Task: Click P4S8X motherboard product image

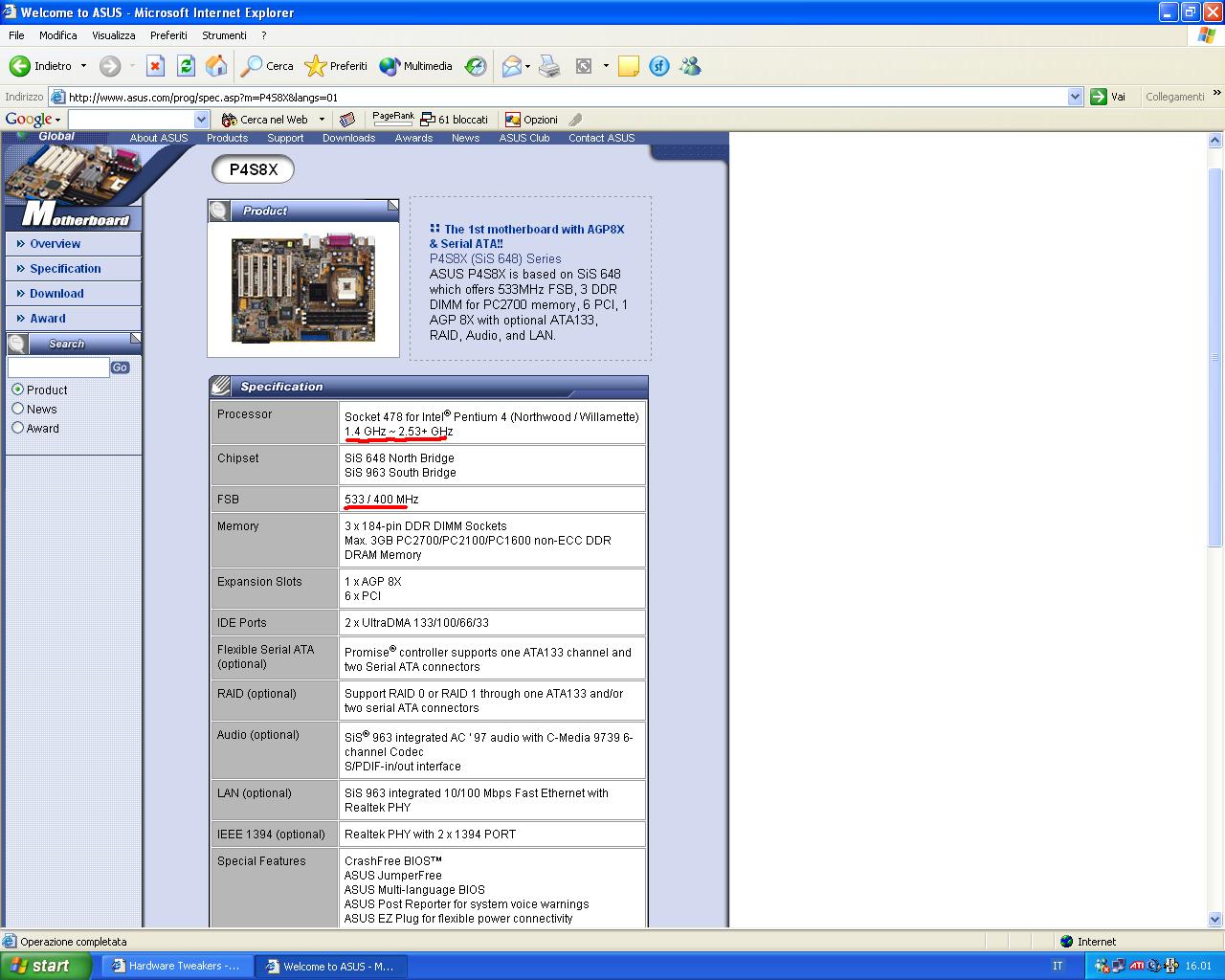Action: pyautogui.click(x=302, y=288)
